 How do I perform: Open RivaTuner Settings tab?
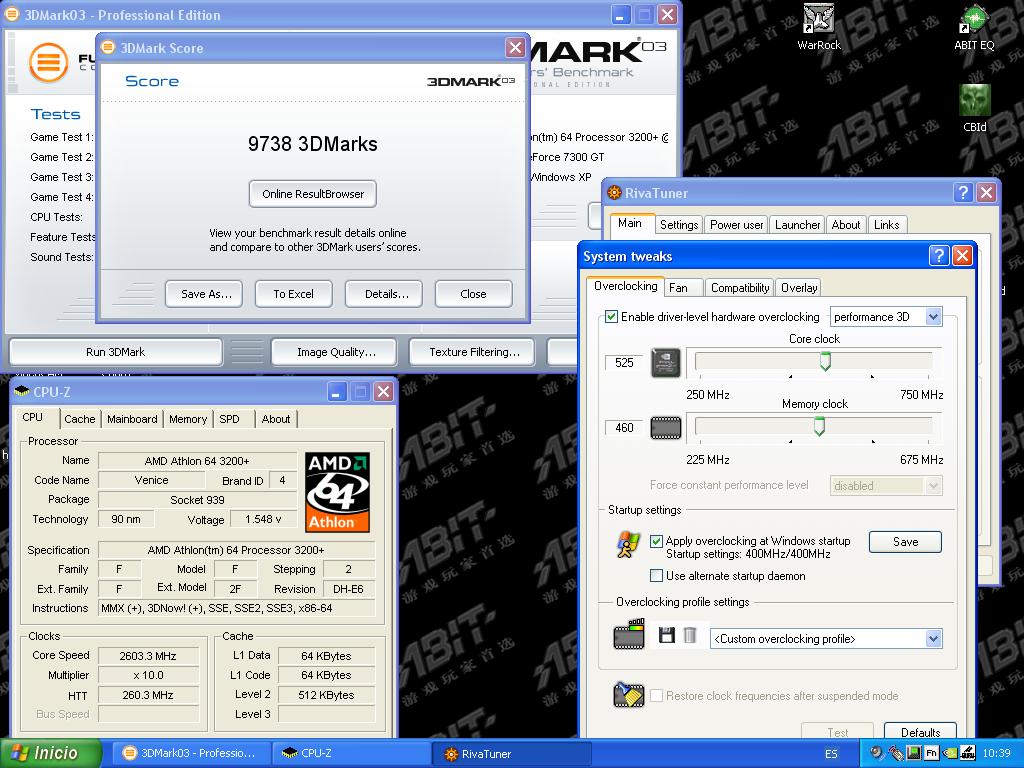[679, 225]
